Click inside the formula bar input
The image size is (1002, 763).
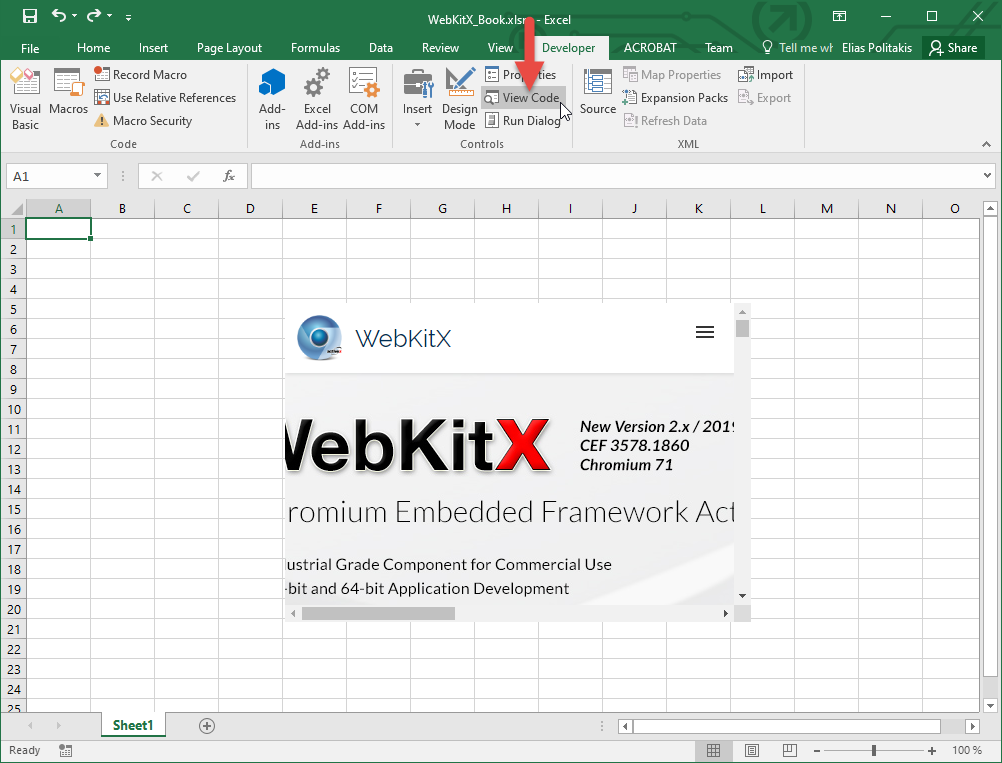click(x=616, y=176)
